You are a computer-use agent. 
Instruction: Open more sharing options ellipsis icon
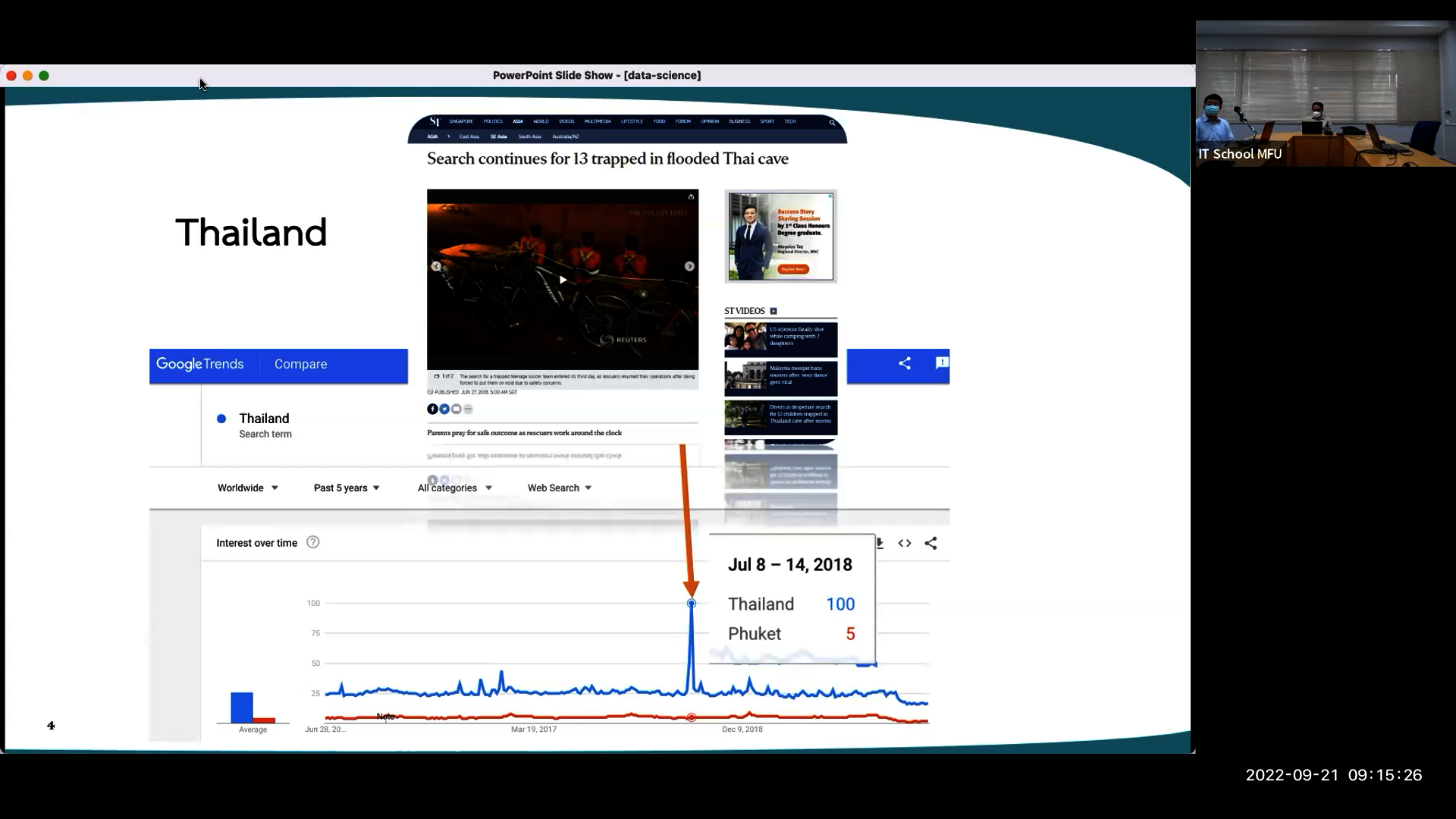[x=468, y=409]
